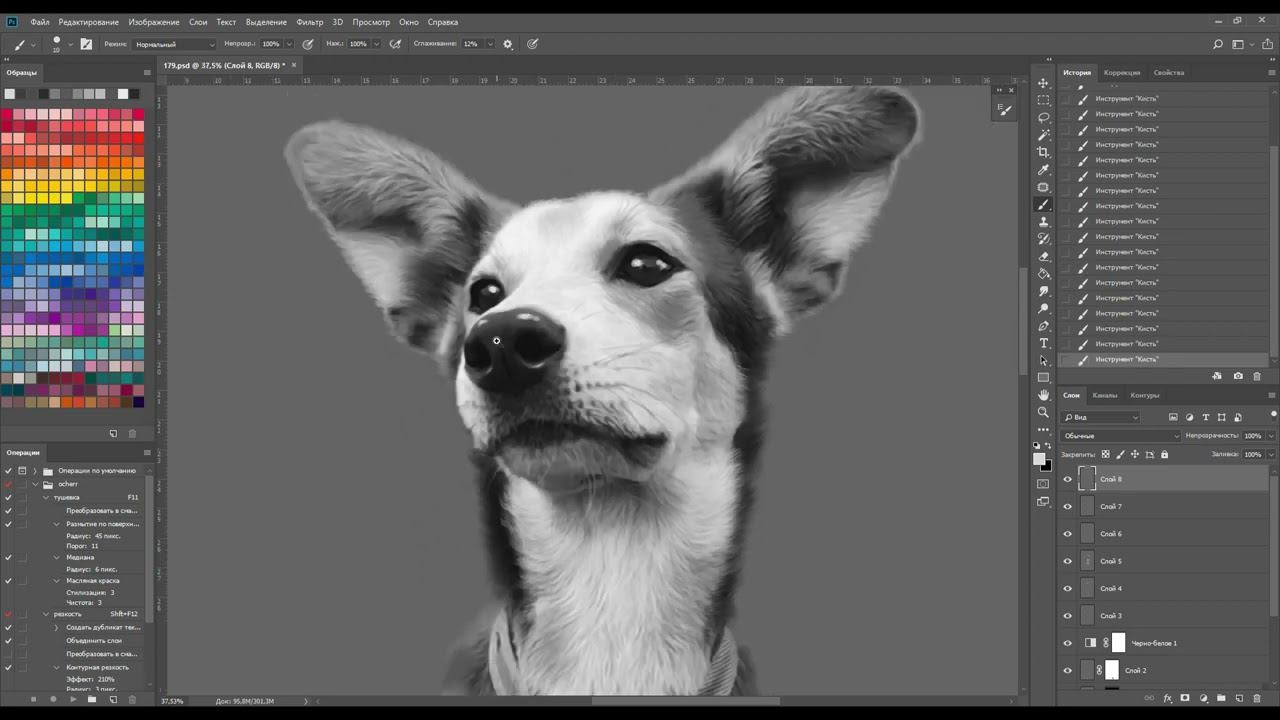This screenshot has width=1280, height=720.
Task: Click the foreground color swatch
Action: 1039,458
